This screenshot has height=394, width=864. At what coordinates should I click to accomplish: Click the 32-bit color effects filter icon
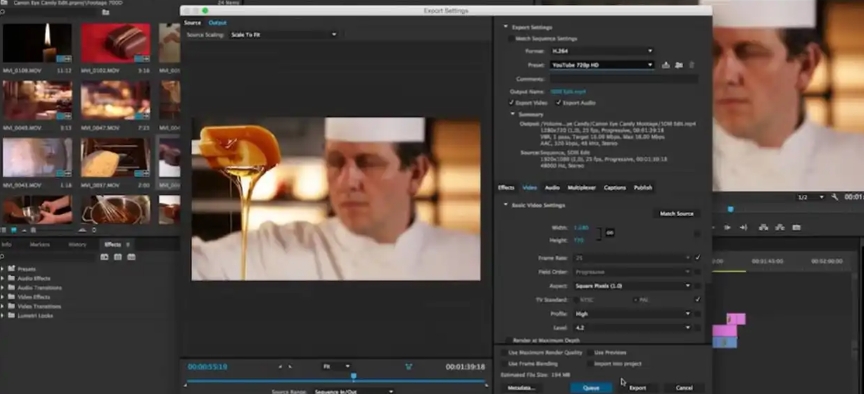117,257
